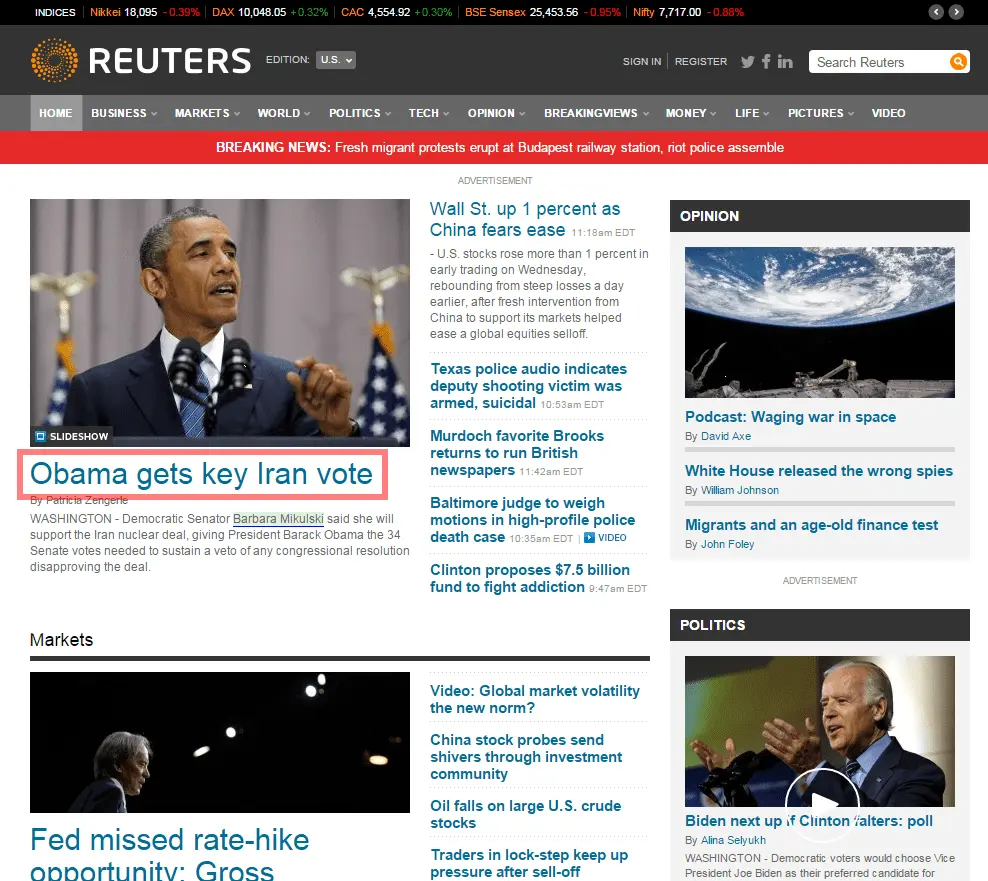Viewport: 988px width, 881px height.
Task: Click the Nifty index ticker
Action: coord(688,12)
